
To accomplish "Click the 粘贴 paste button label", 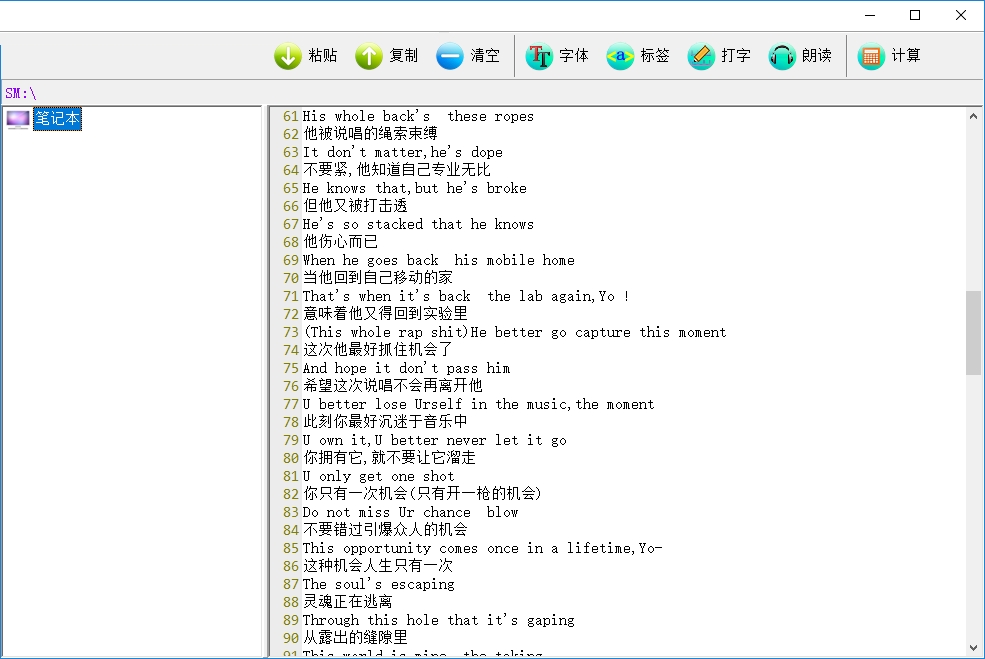I will (323, 56).
